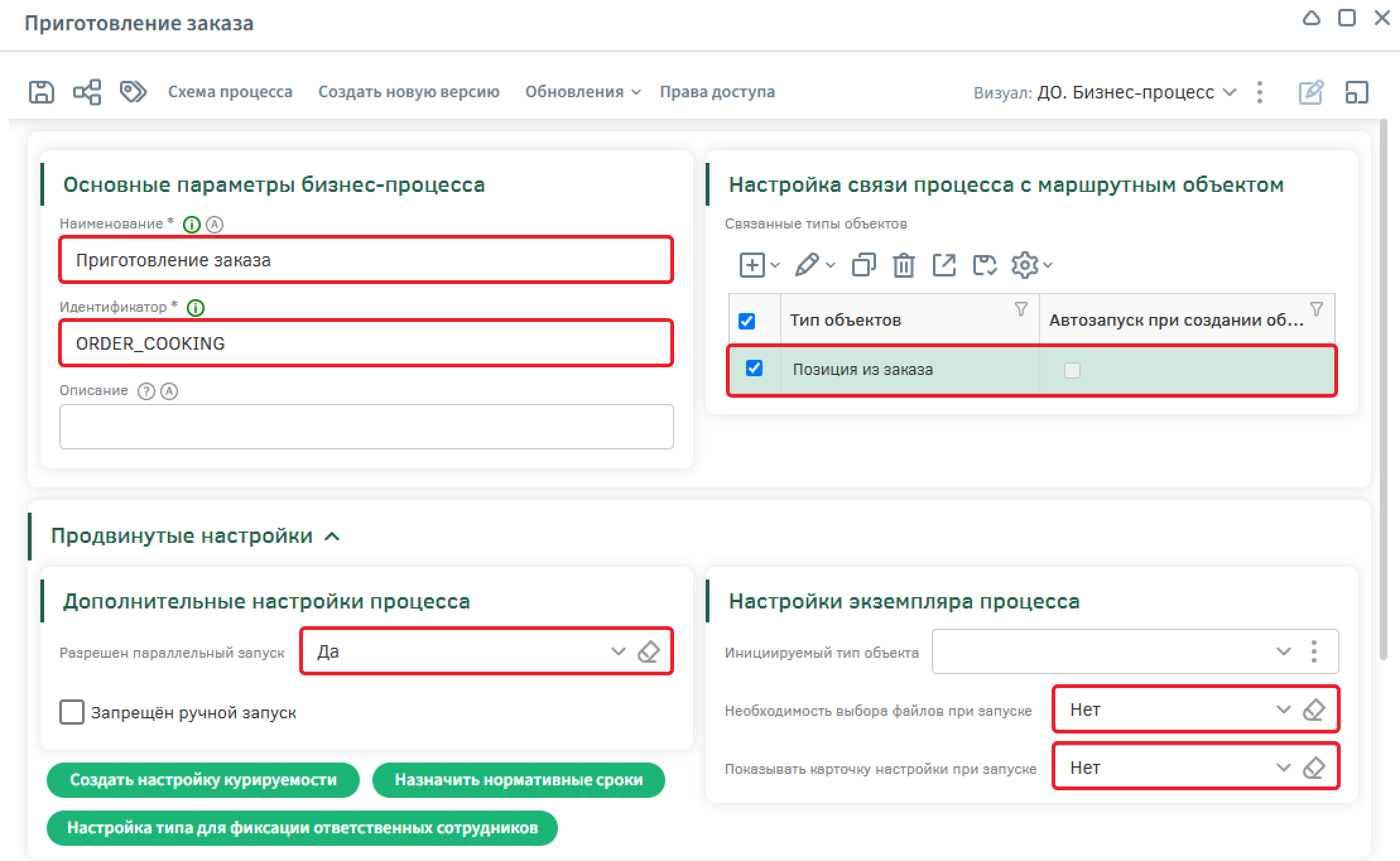Open the 'Инициируемый тип объекта' dropdown

1283,651
